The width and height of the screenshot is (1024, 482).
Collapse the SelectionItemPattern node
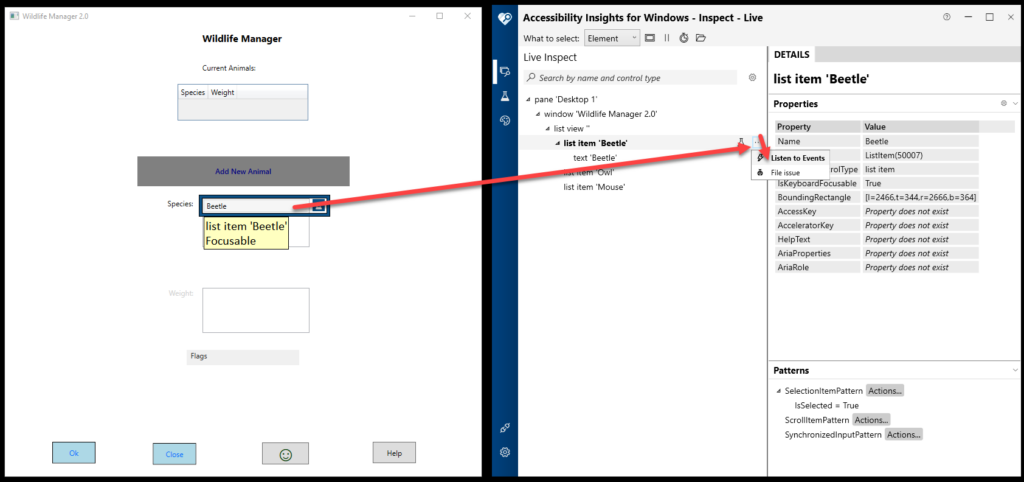[778, 391]
